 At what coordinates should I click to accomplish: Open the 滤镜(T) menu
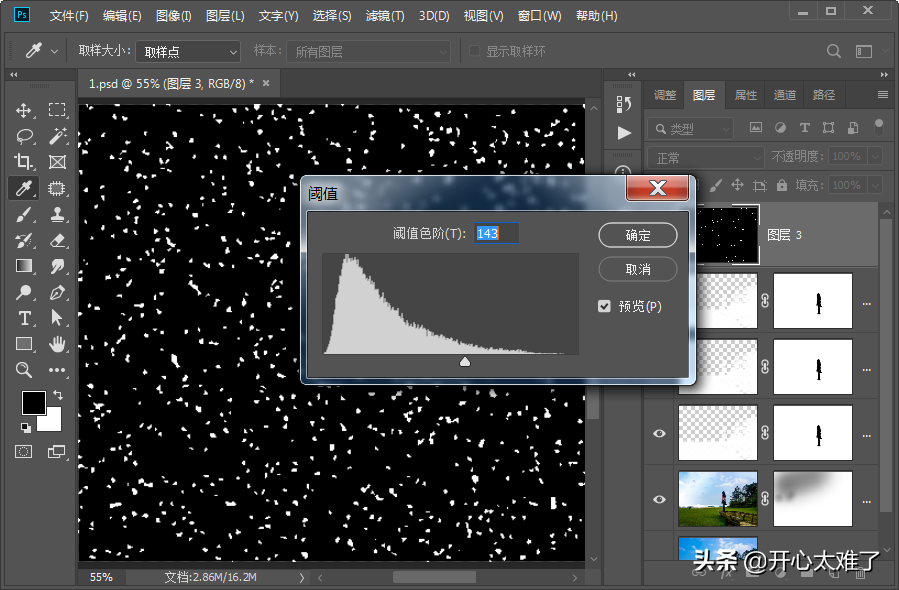click(x=385, y=16)
